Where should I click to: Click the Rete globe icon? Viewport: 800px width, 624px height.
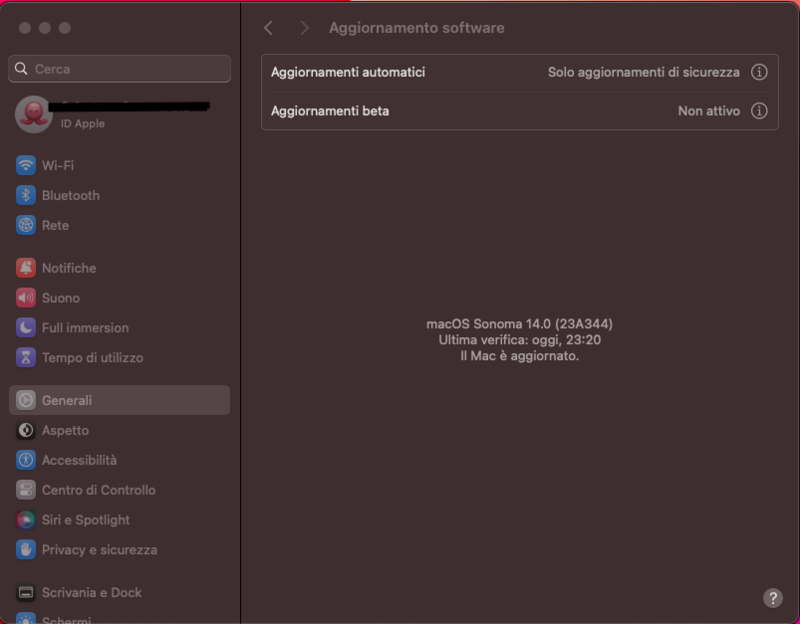pyautogui.click(x=26, y=225)
